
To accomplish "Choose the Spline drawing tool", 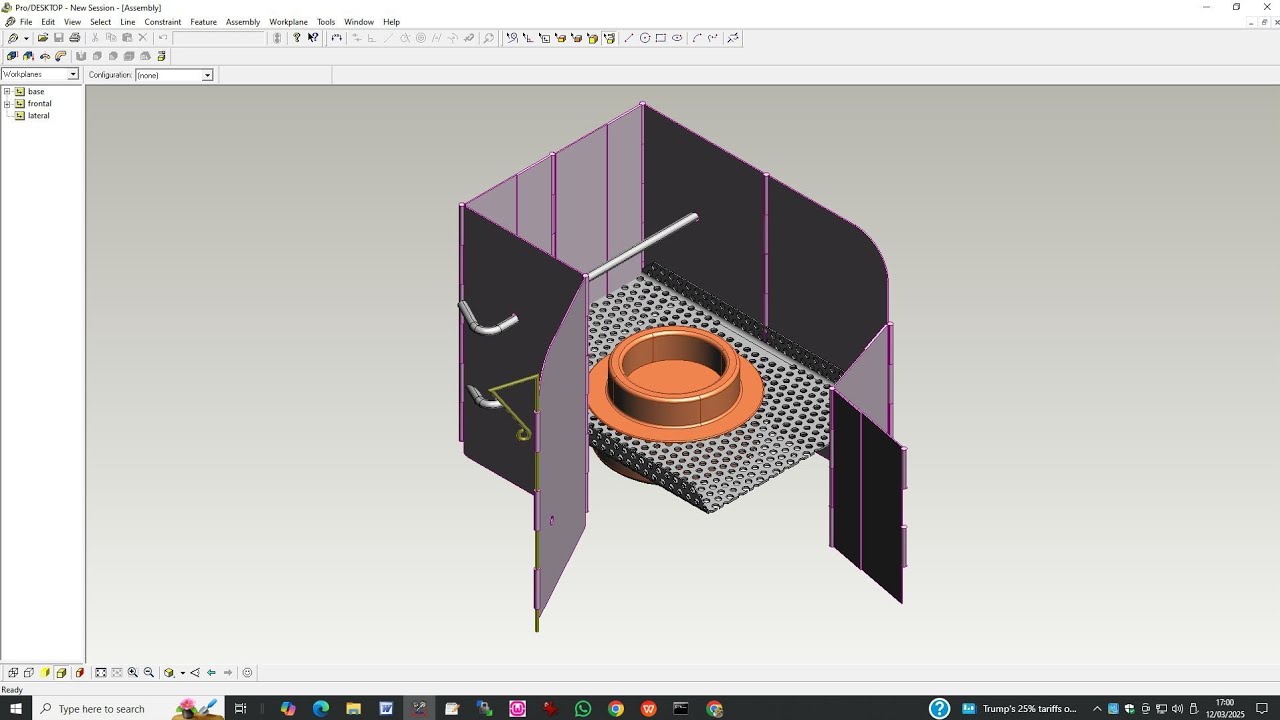I will [713, 38].
